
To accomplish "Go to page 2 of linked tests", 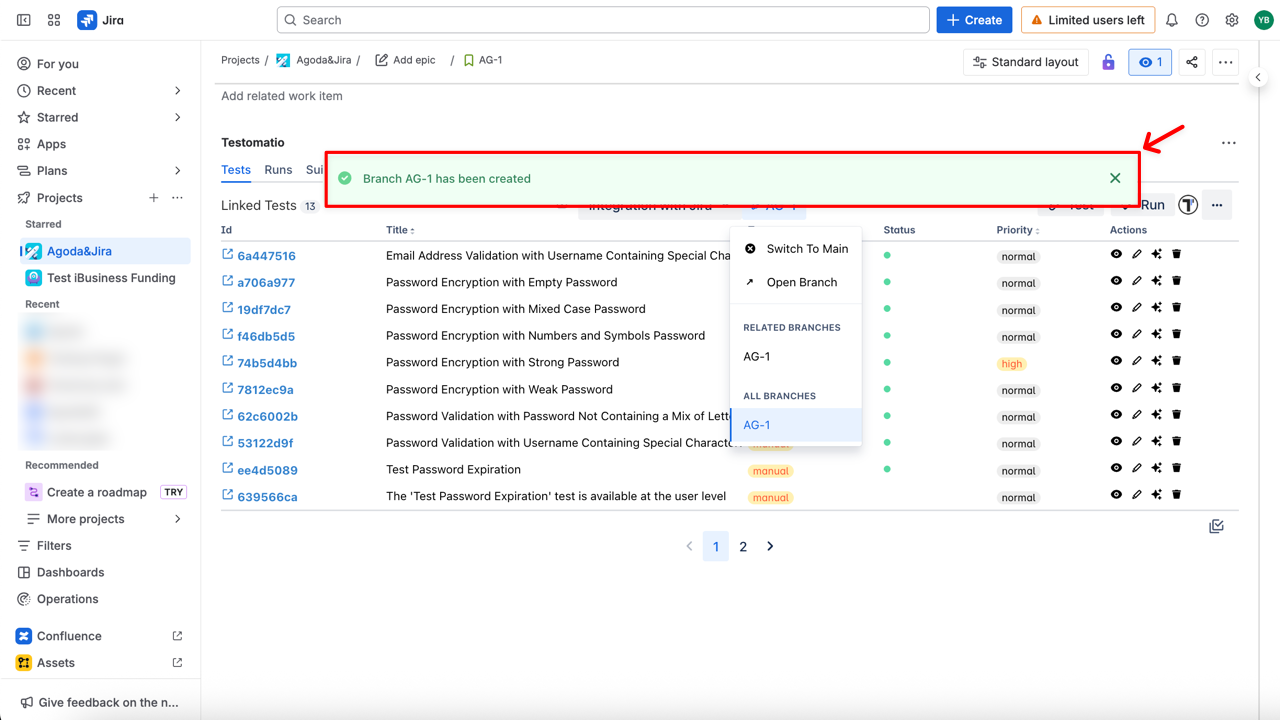I will [x=743, y=547].
